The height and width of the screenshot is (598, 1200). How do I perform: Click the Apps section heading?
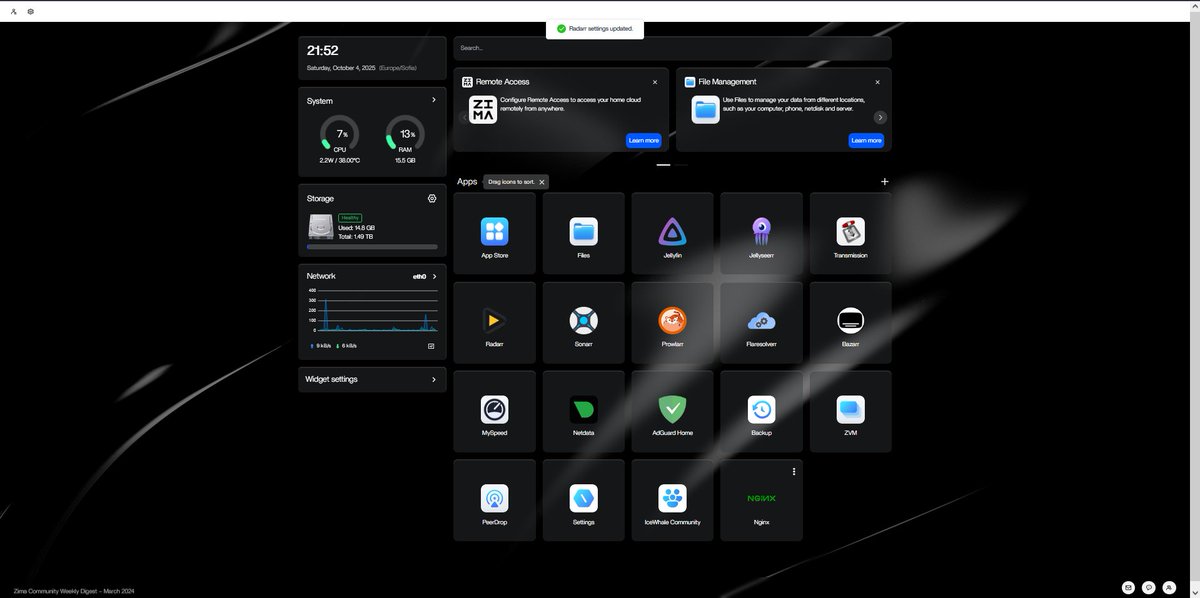(x=467, y=182)
